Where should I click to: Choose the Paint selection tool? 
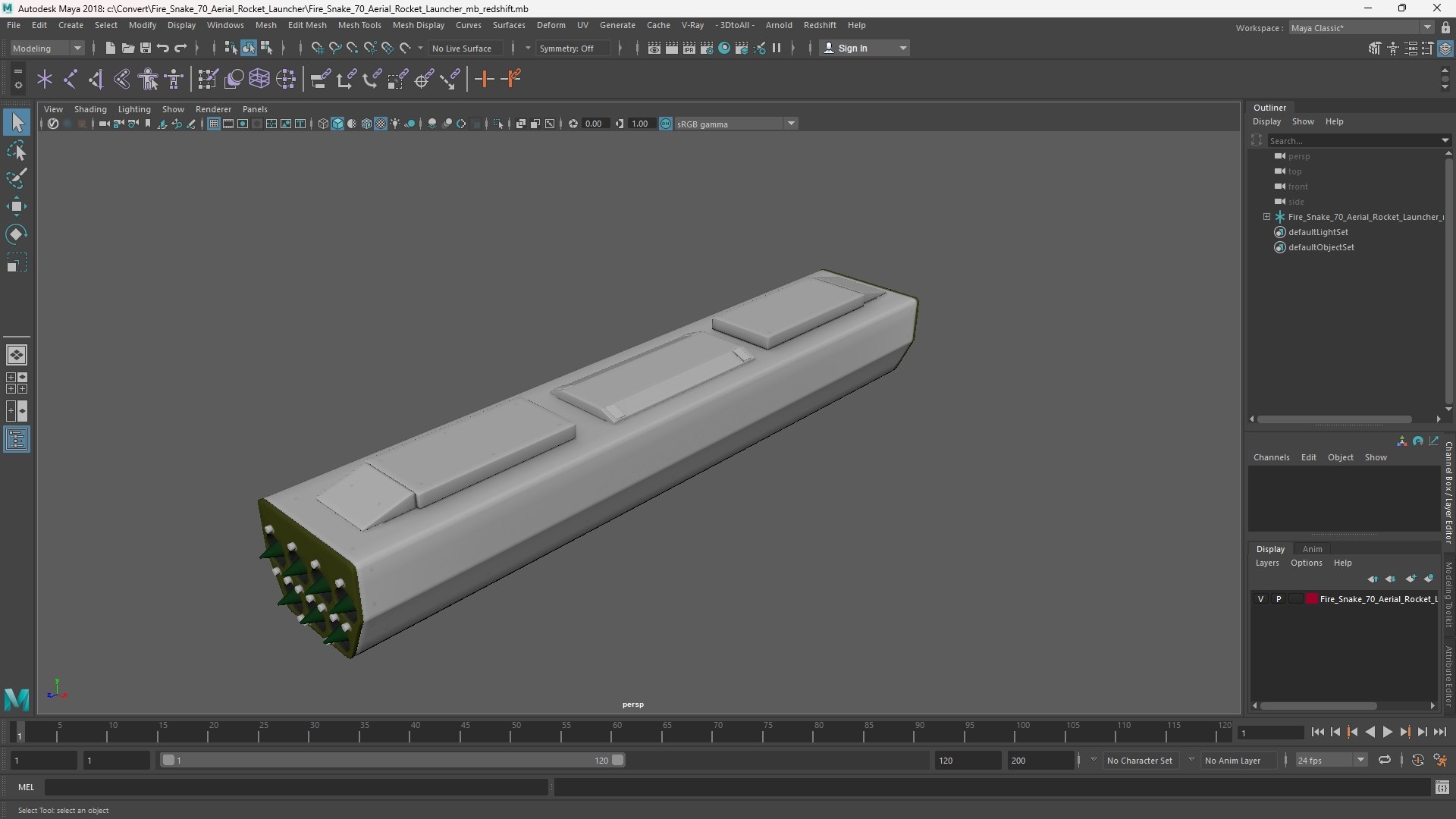(17, 178)
